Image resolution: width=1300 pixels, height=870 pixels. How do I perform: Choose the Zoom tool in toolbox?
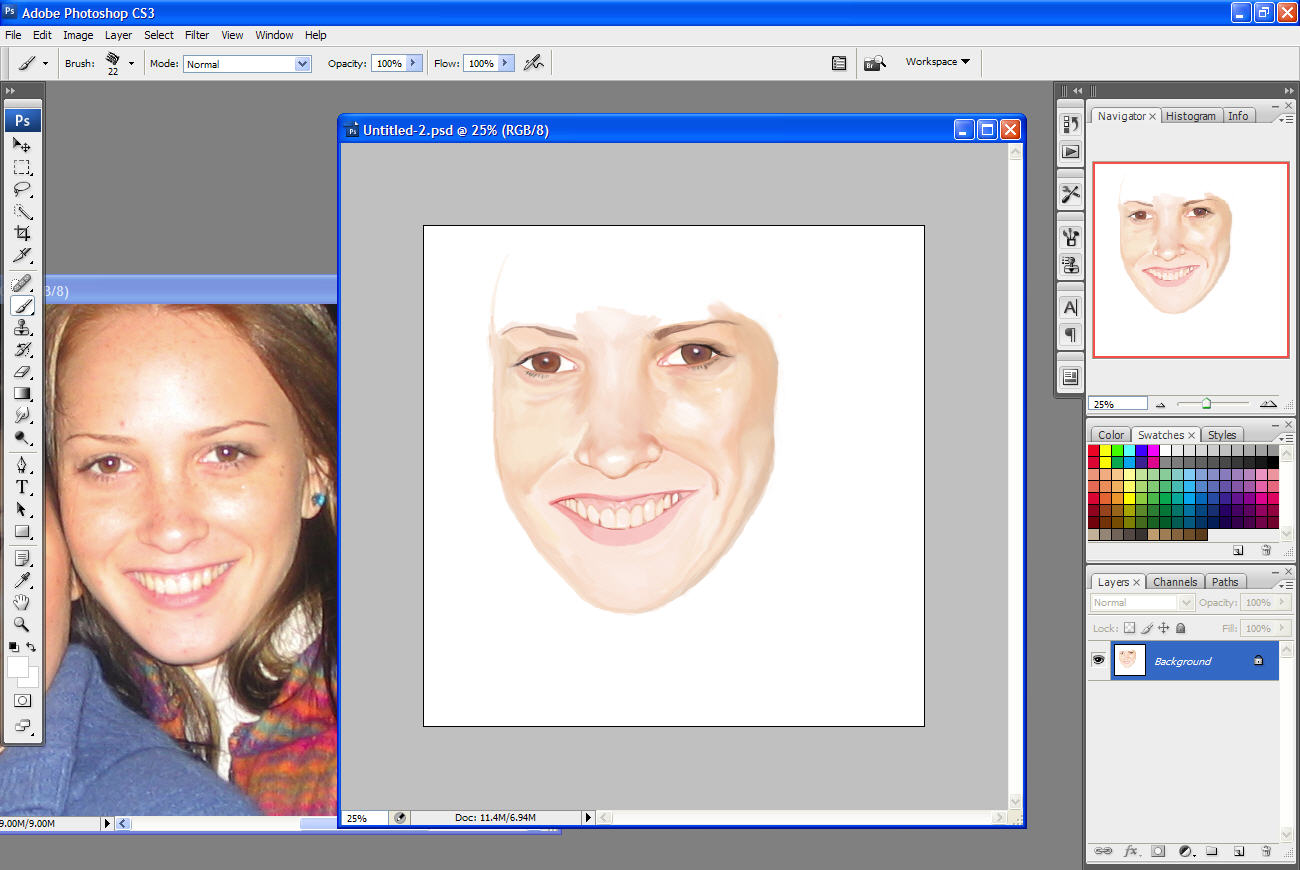tap(22, 625)
